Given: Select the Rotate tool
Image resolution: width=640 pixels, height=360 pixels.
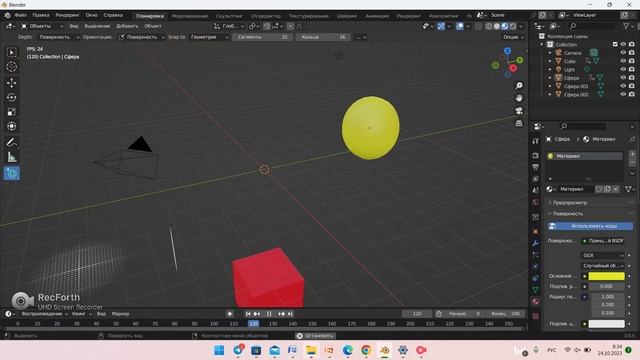Looking at the screenshot, I should pos(11,97).
